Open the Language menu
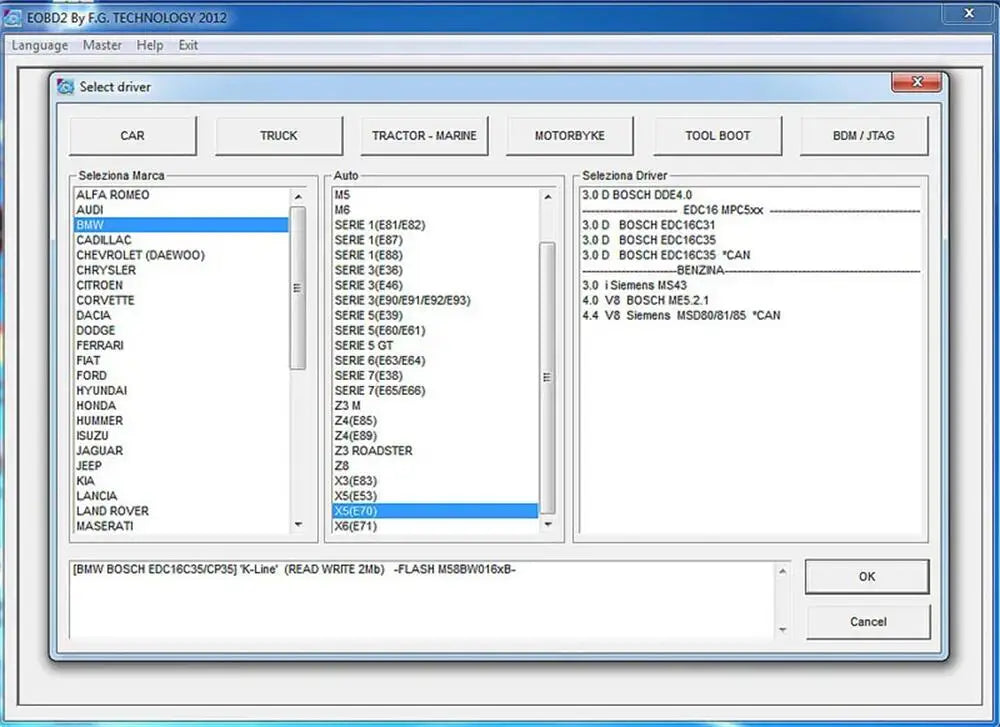Viewport: 1000px width, 727px height. pos(39,45)
